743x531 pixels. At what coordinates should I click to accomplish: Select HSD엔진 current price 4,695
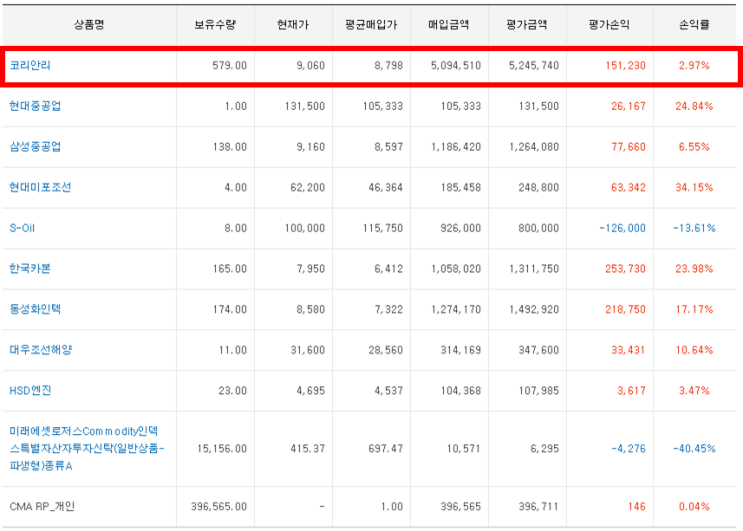pyautogui.click(x=311, y=392)
